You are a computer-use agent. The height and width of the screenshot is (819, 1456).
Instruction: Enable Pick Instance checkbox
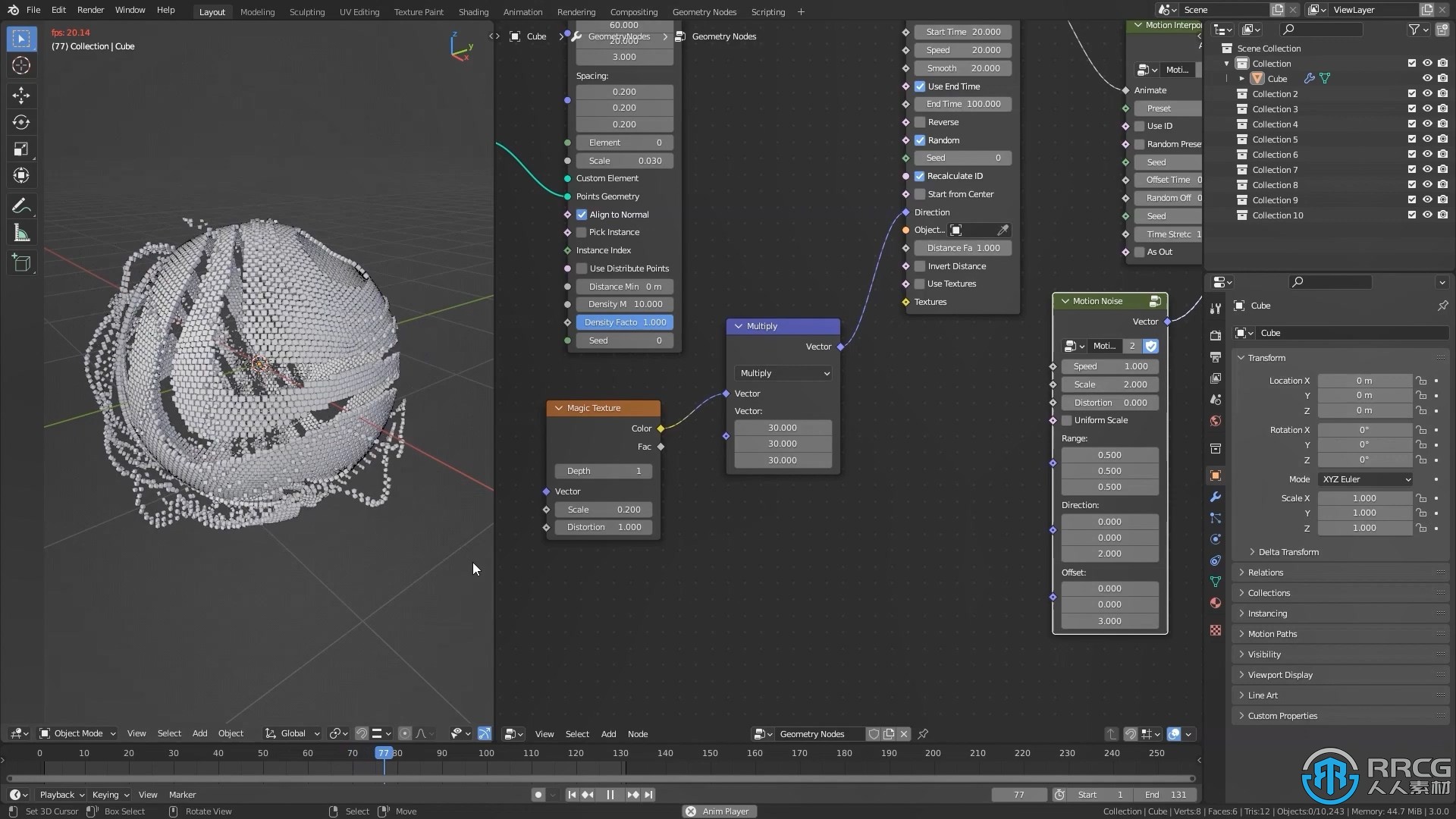[x=582, y=232]
